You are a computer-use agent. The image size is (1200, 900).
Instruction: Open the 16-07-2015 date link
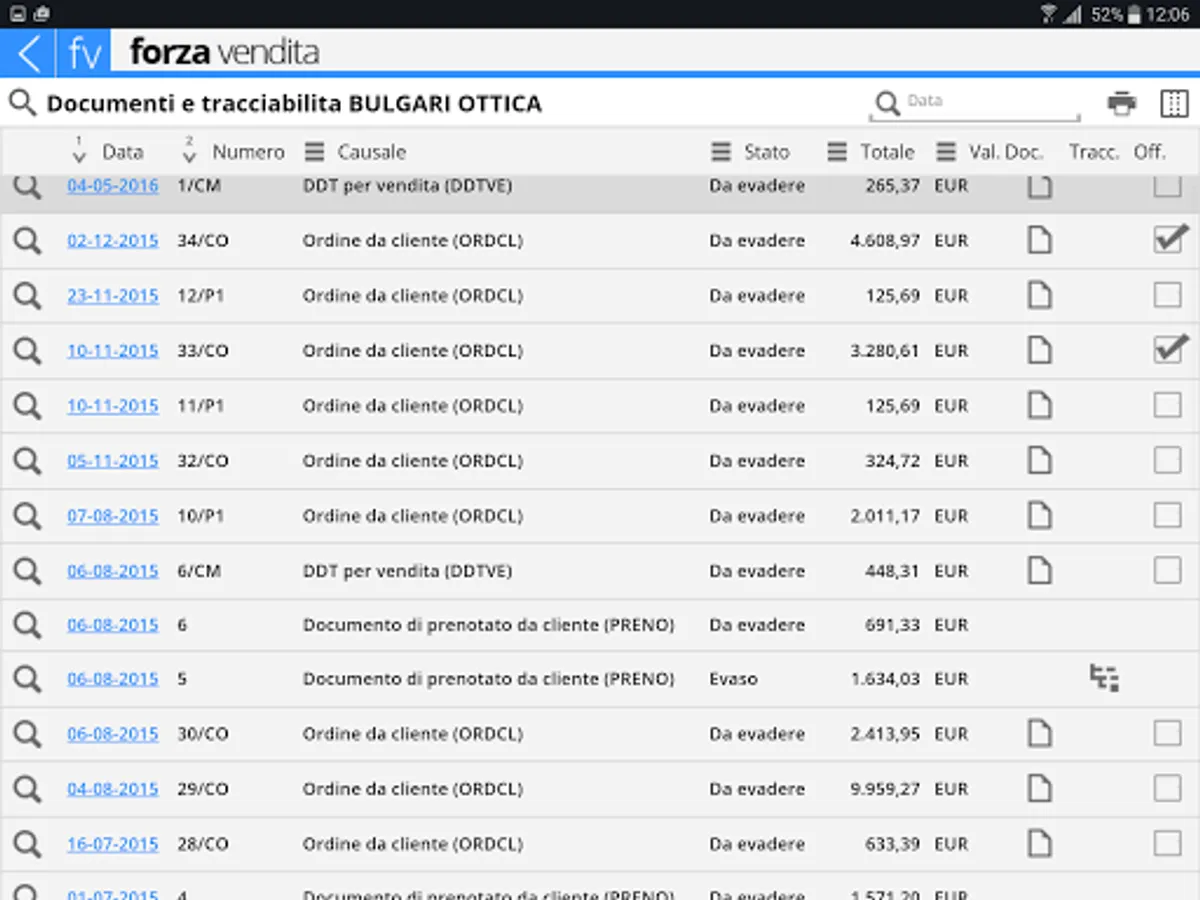[x=112, y=844]
